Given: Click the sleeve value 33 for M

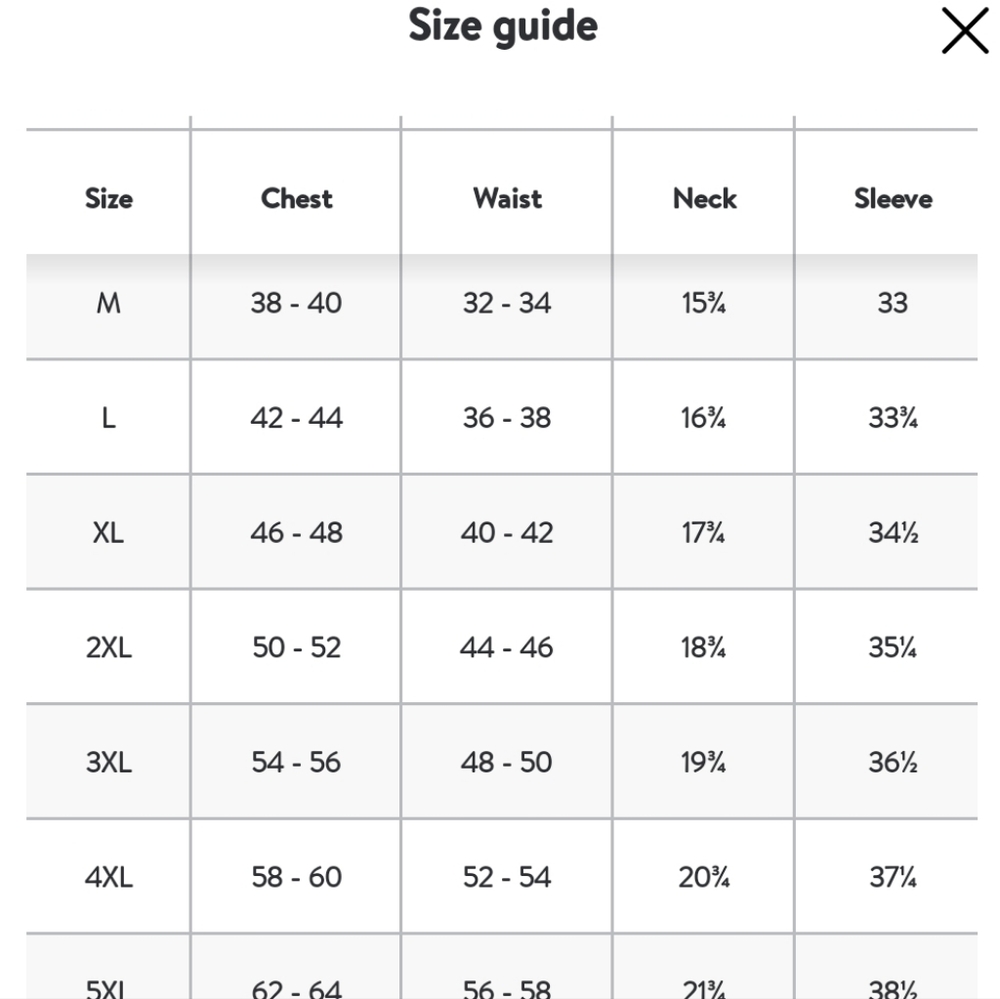Looking at the screenshot, I should pos(893,302).
